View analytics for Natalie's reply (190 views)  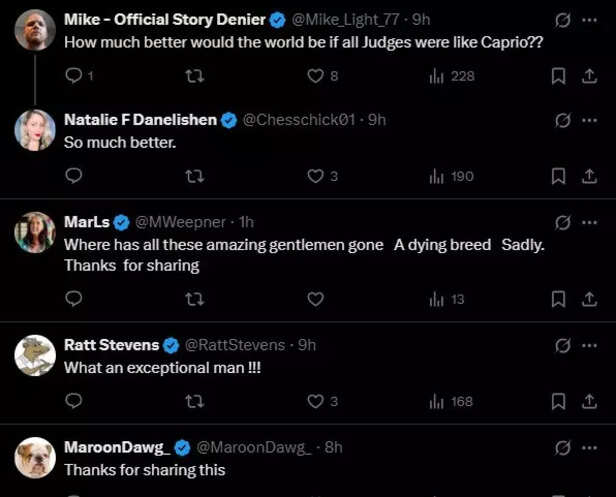pos(450,176)
